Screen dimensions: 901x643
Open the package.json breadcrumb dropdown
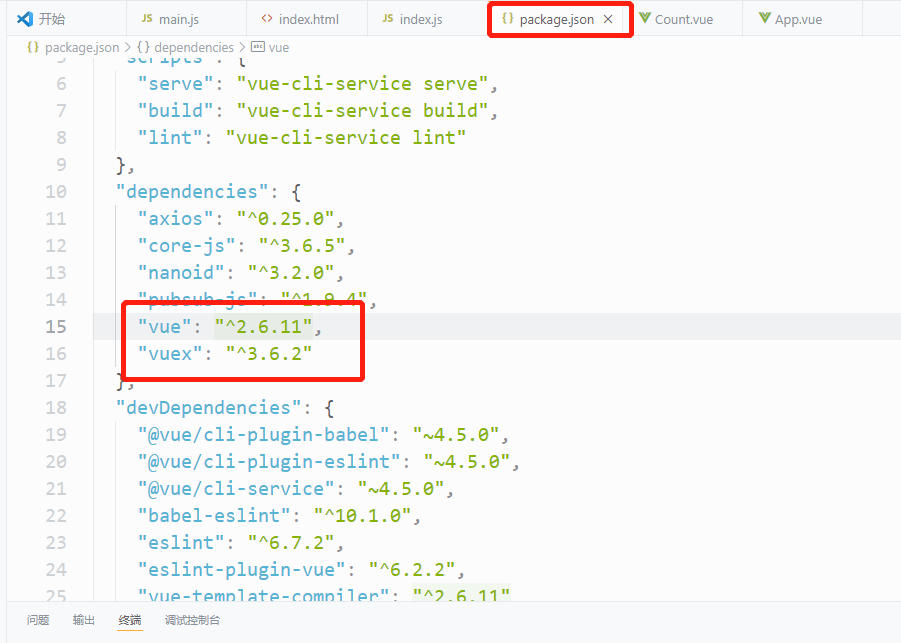(x=84, y=46)
